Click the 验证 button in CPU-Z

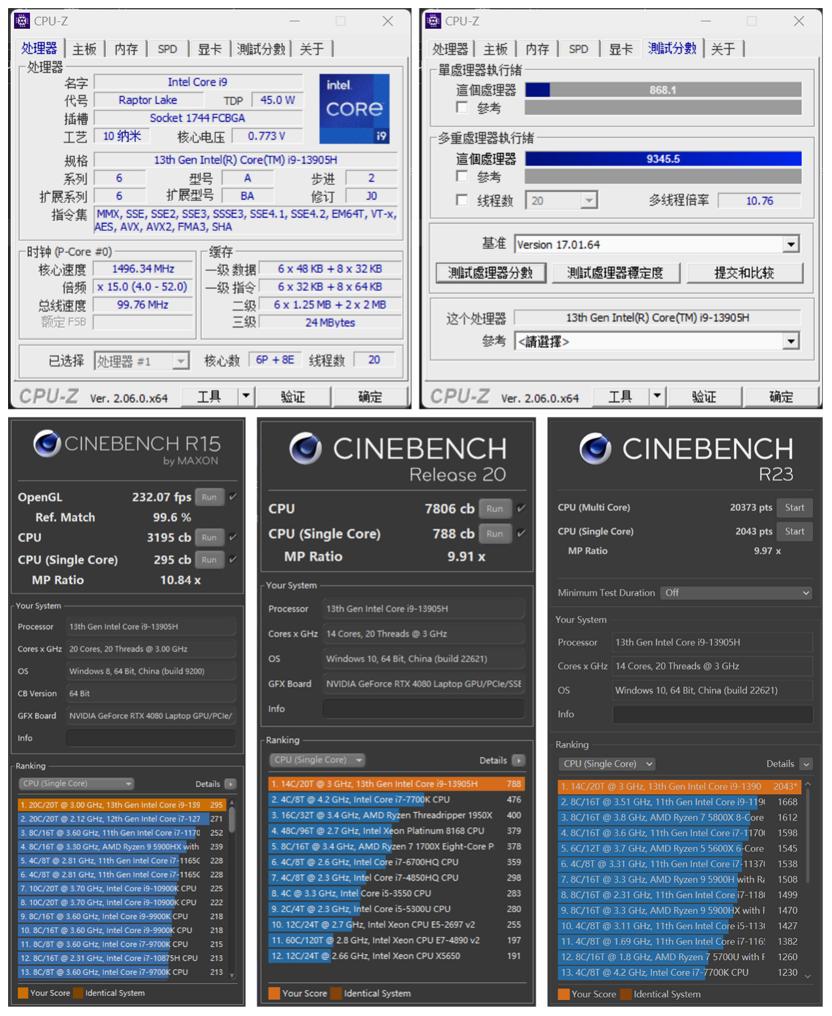pos(294,395)
